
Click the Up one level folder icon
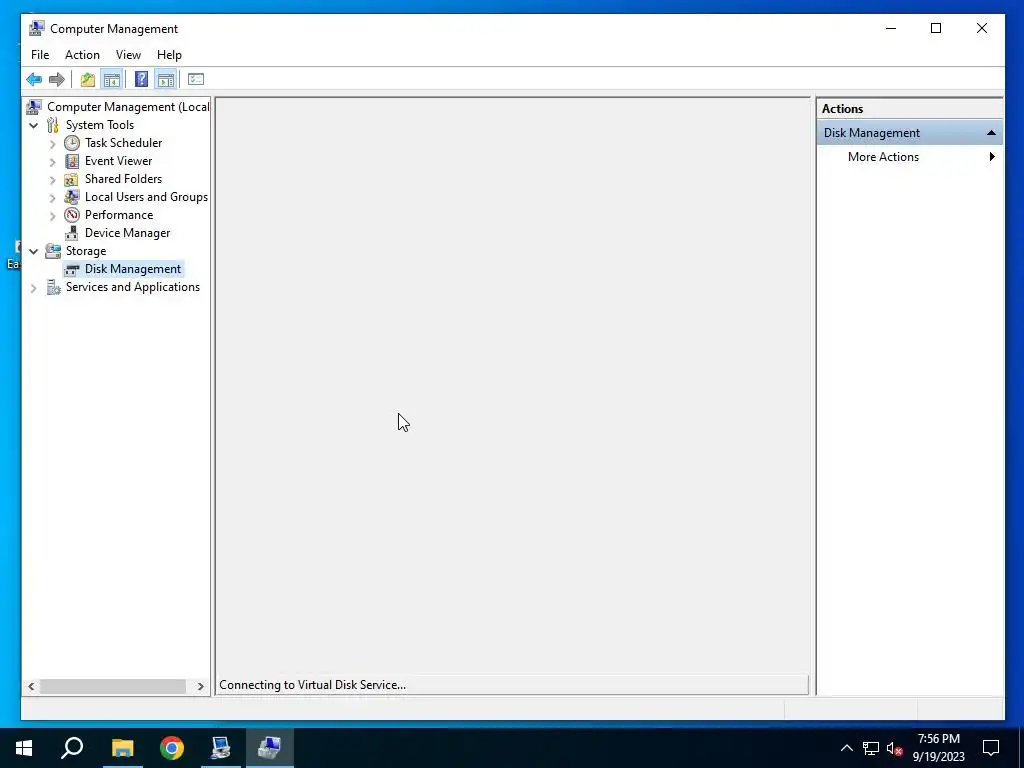[x=88, y=80]
